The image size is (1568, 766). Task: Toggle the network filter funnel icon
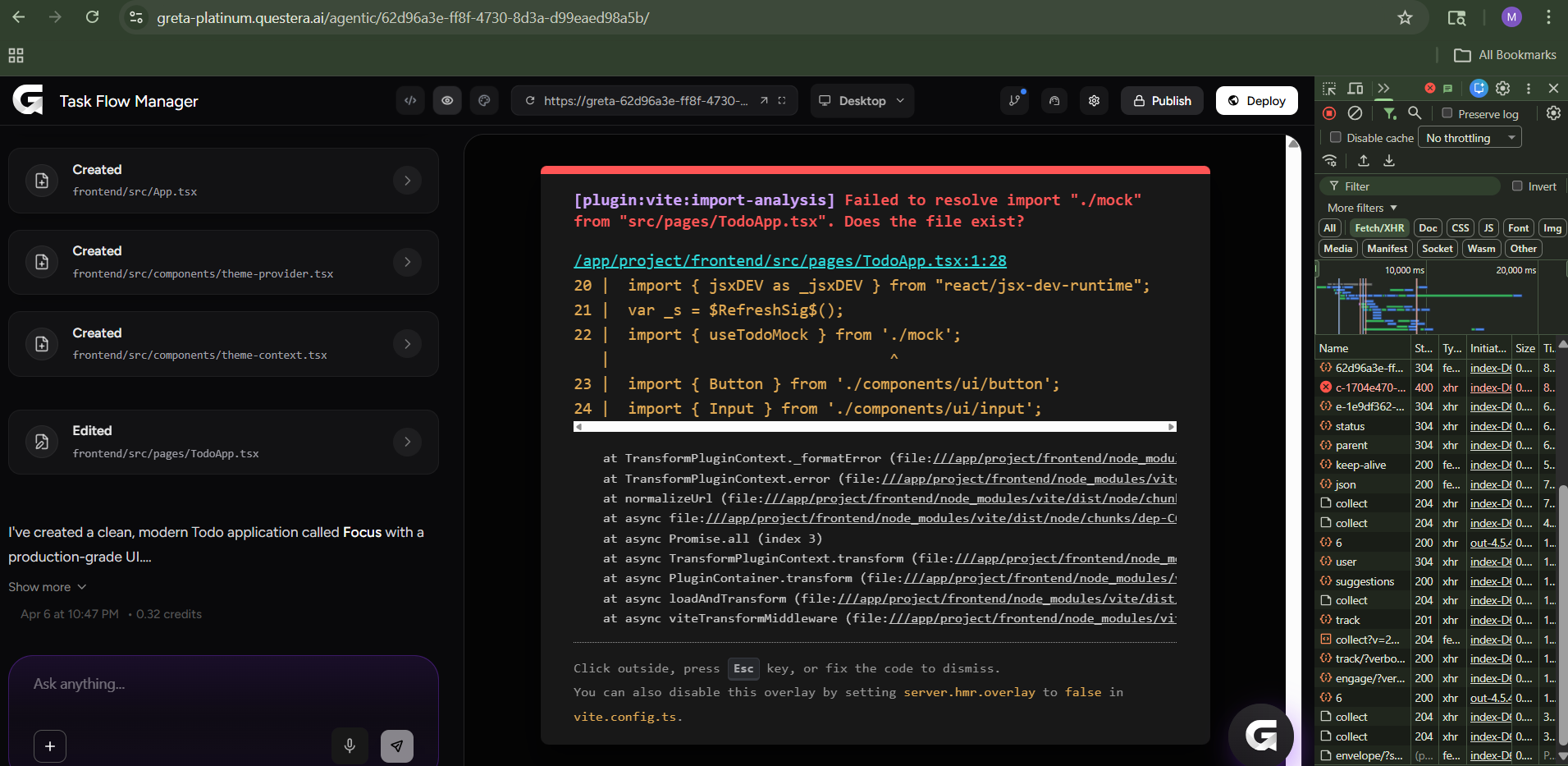1389,113
